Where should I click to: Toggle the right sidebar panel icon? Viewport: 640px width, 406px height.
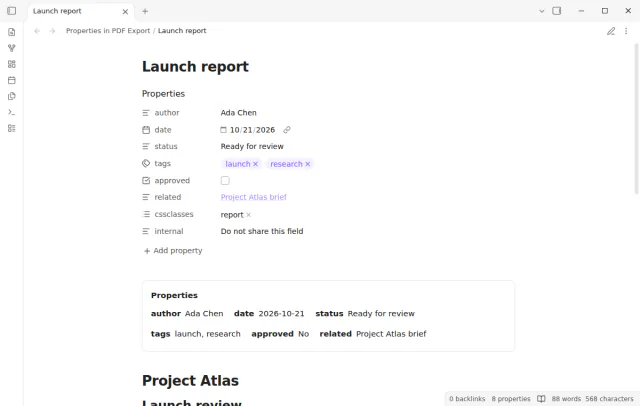click(x=557, y=11)
